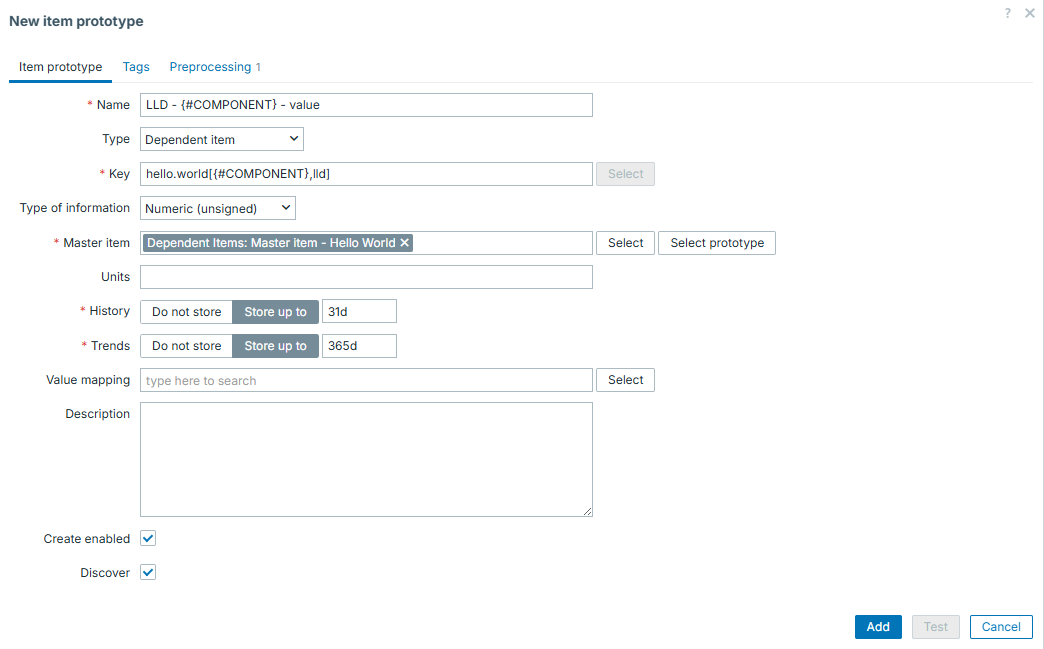Click Select next to Value mapping

click(624, 380)
